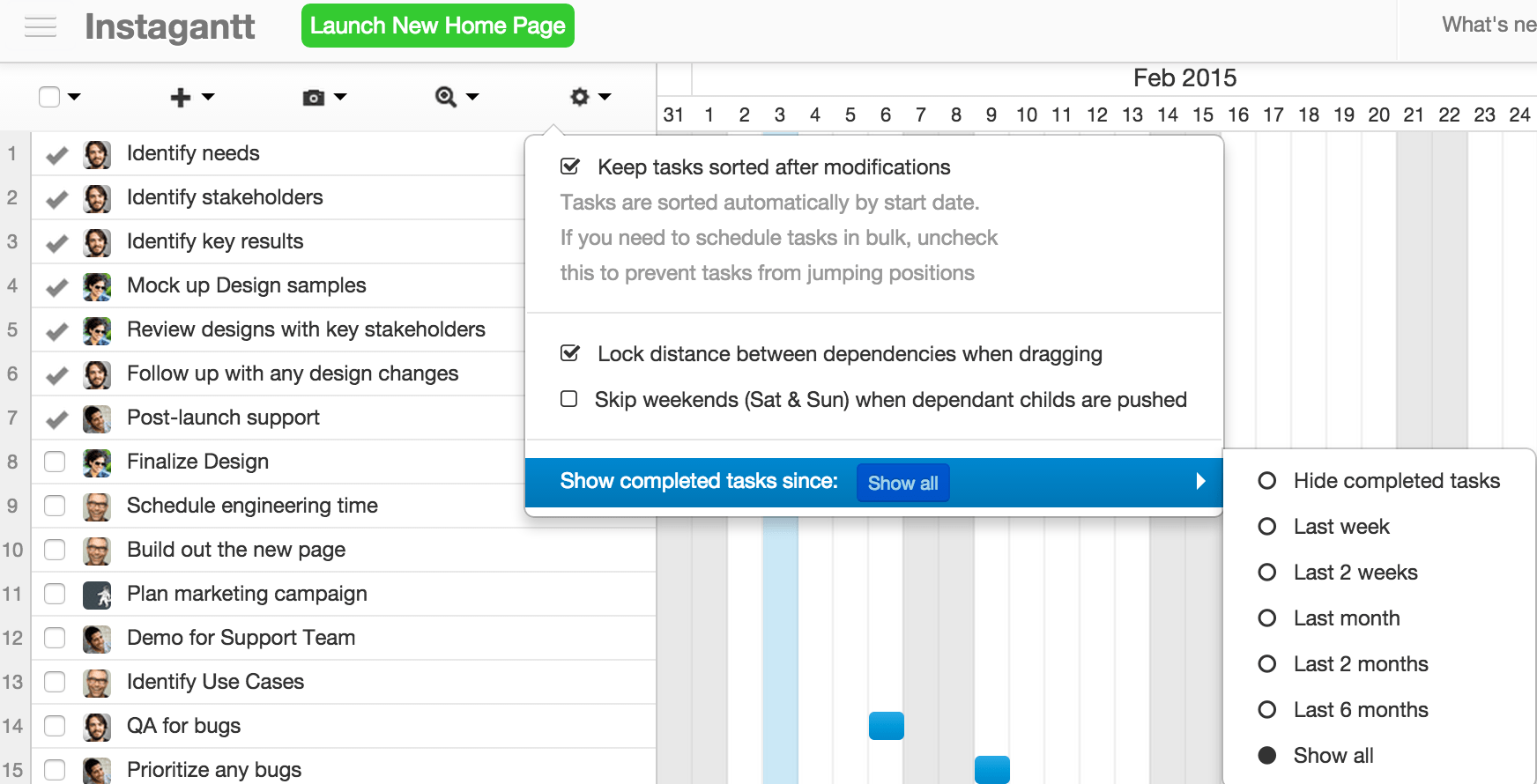
Task: Click avatar of Post-launch support task
Action: tap(97, 418)
